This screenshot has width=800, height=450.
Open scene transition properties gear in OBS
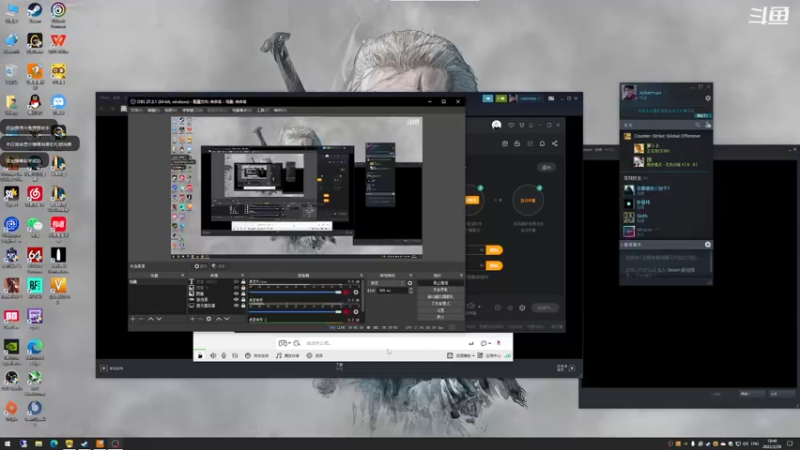(x=410, y=283)
